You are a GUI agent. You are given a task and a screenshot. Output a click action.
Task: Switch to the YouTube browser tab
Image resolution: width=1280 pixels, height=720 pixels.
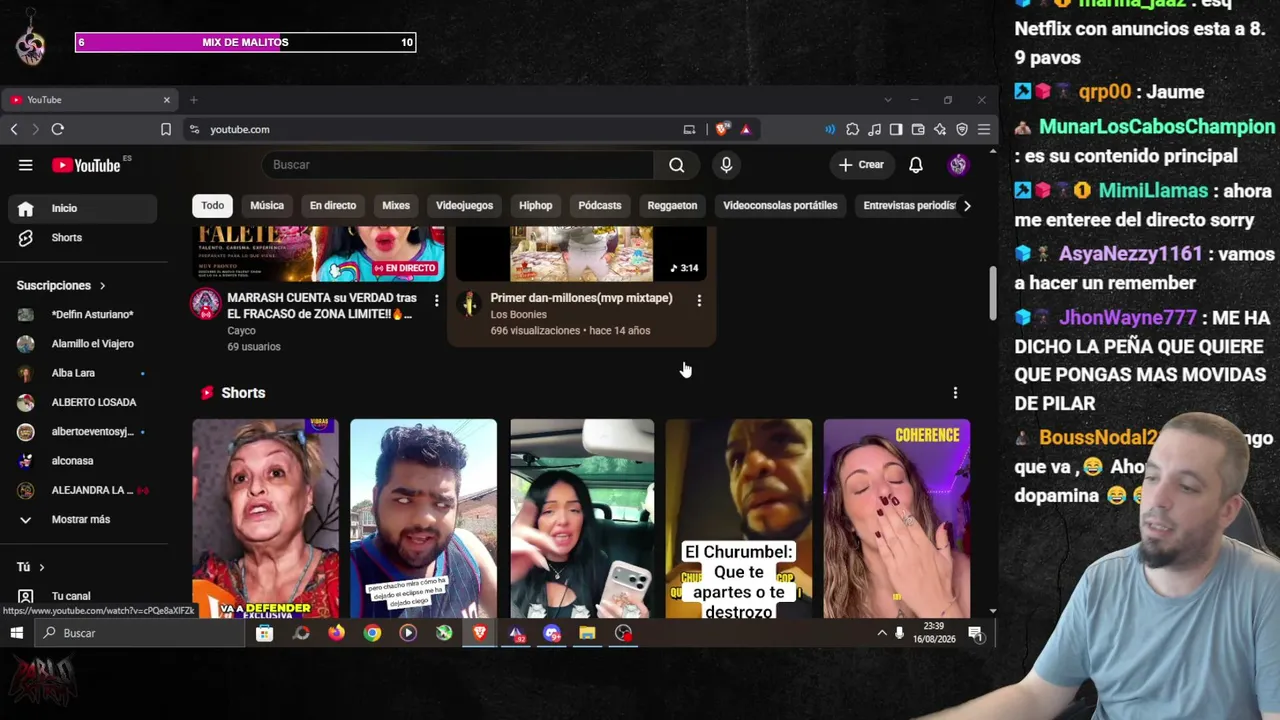90,100
